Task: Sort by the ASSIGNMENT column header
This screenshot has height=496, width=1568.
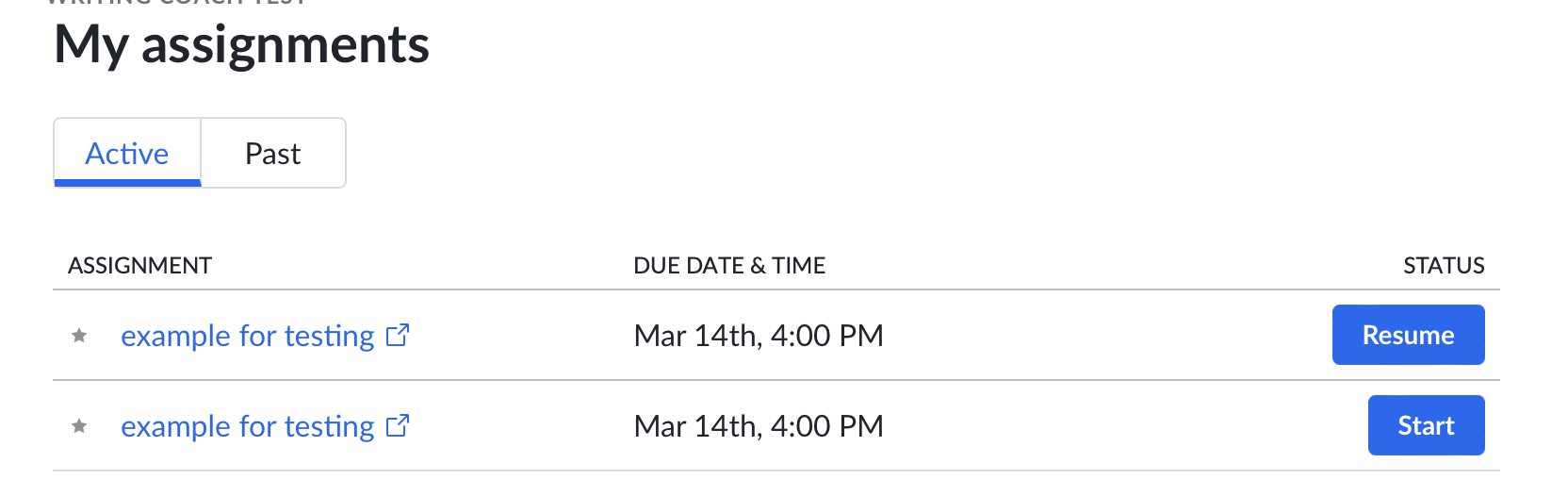Action: [x=139, y=266]
